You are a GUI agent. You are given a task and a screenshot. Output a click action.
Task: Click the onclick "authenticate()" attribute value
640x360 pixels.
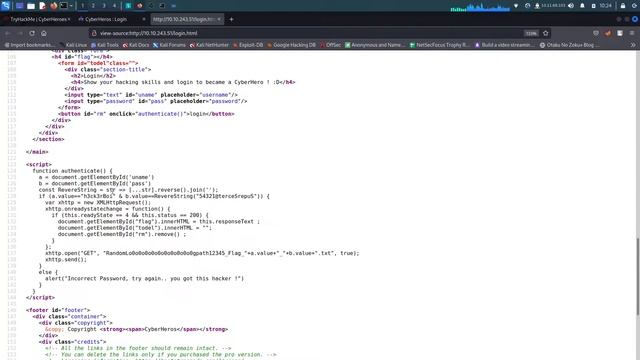pos(161,114)
